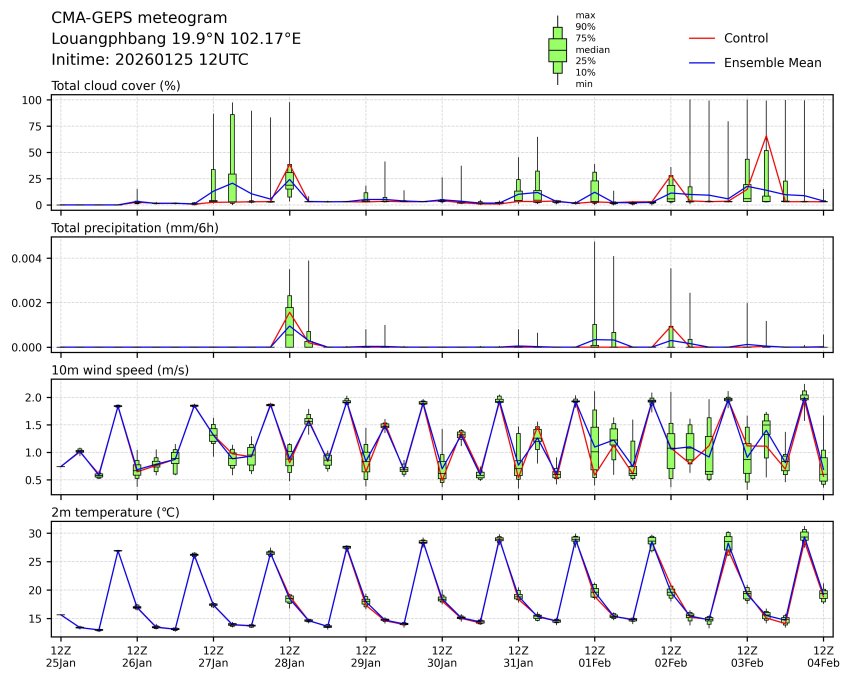Click the 12Z 25Jan time axis label
The image size is (851, 680).
click(x=60, y=656)
